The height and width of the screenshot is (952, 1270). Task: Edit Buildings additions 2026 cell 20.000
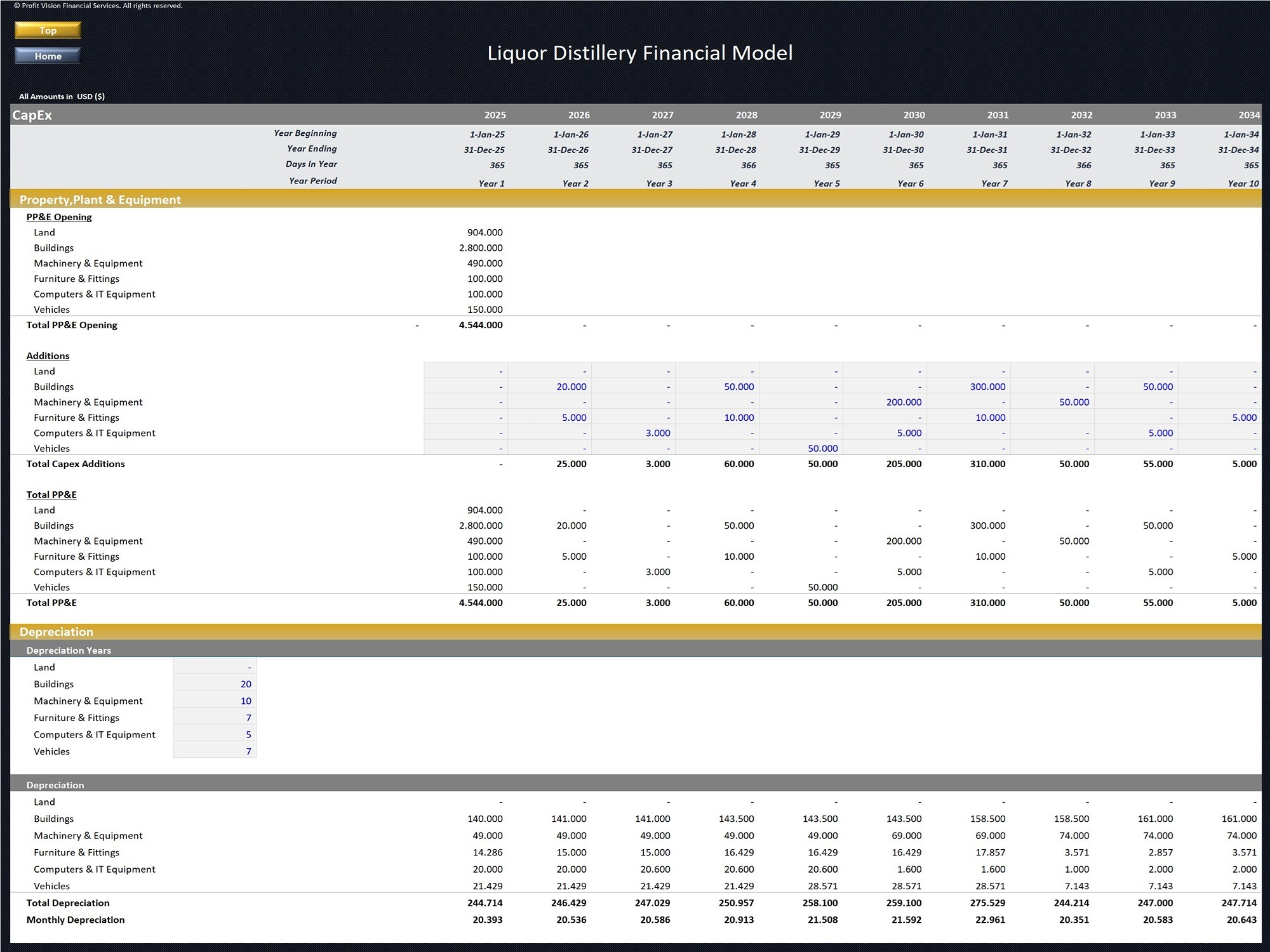(x=550, y=387)
